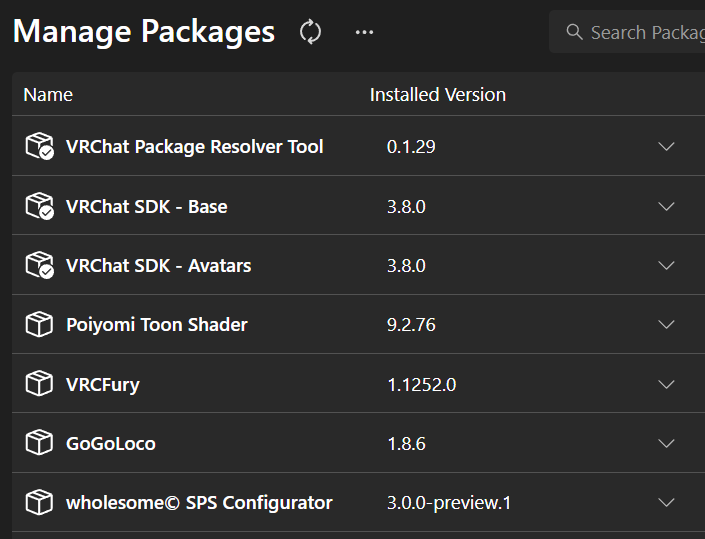Select the Poiyomi Toon Shader package name
705x539 pixels.
coord(157,325)
